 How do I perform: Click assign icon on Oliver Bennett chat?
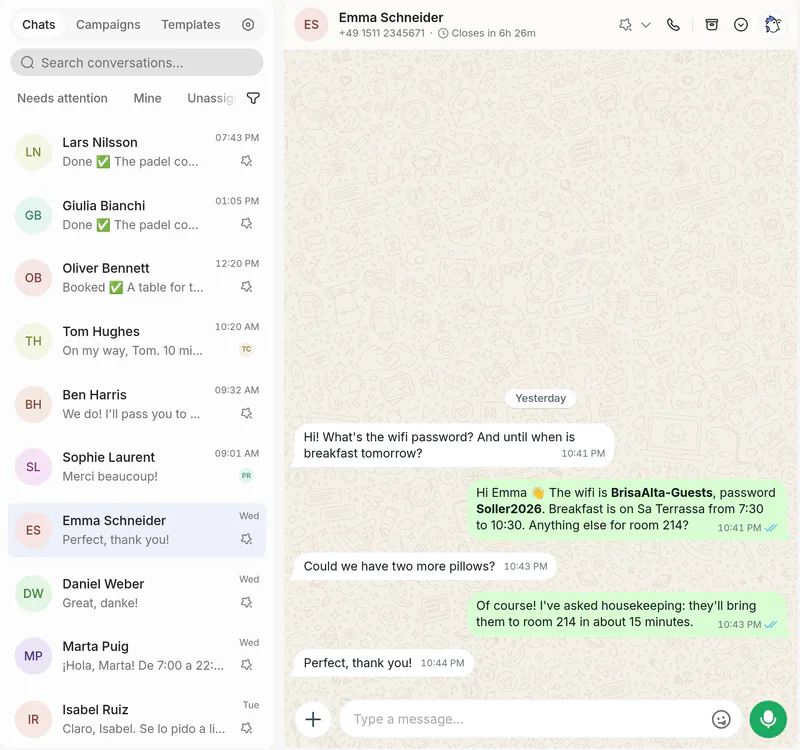coord(246,287)
